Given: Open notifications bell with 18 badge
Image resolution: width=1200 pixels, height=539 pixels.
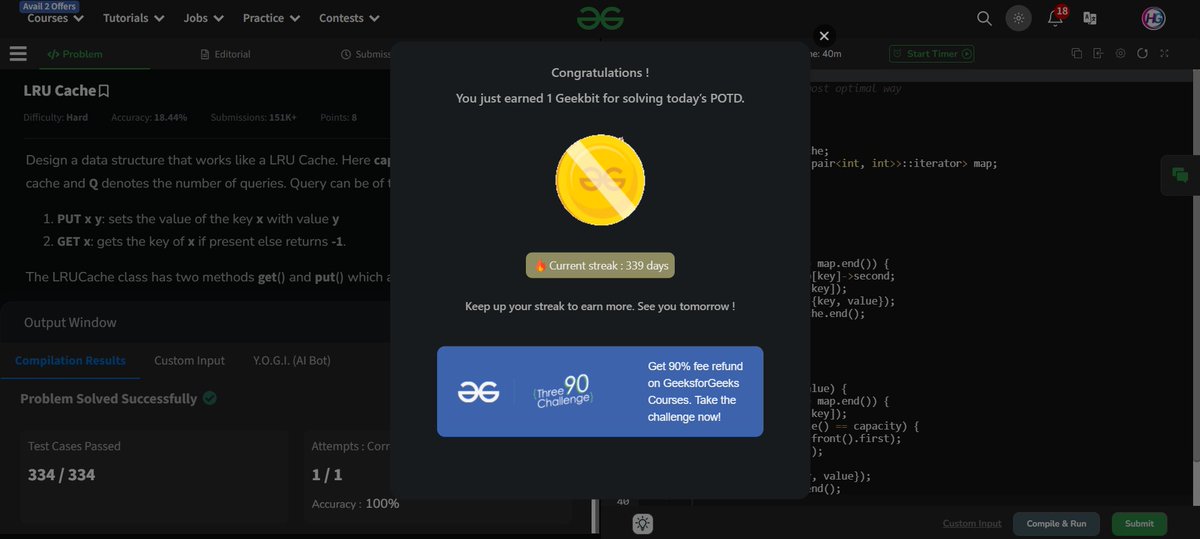Looking at the screenshot, I should [1055, 17].
